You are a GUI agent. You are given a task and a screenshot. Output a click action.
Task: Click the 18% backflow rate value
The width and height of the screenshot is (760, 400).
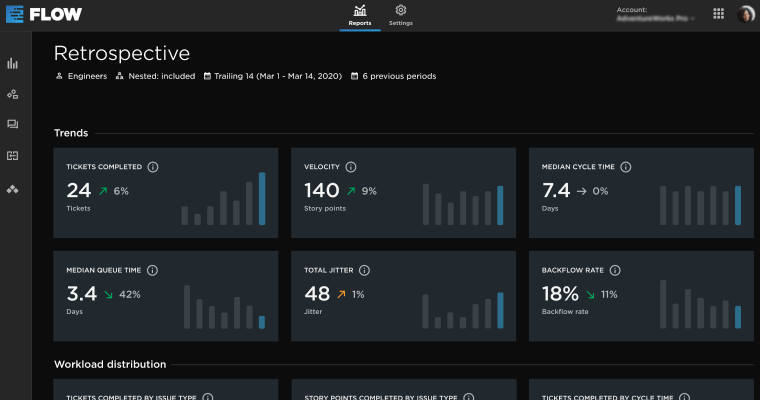pos(560,294)
